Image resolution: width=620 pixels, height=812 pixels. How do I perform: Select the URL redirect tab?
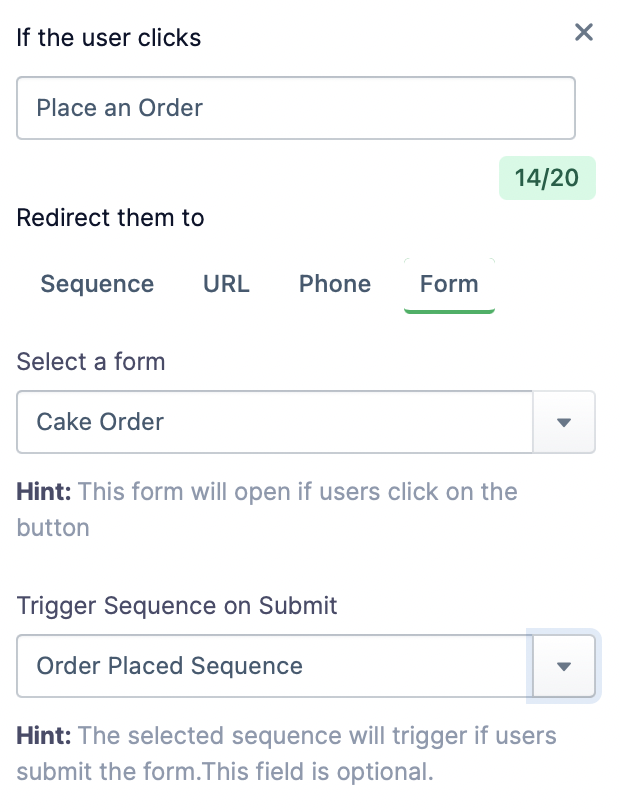(226, 284)
